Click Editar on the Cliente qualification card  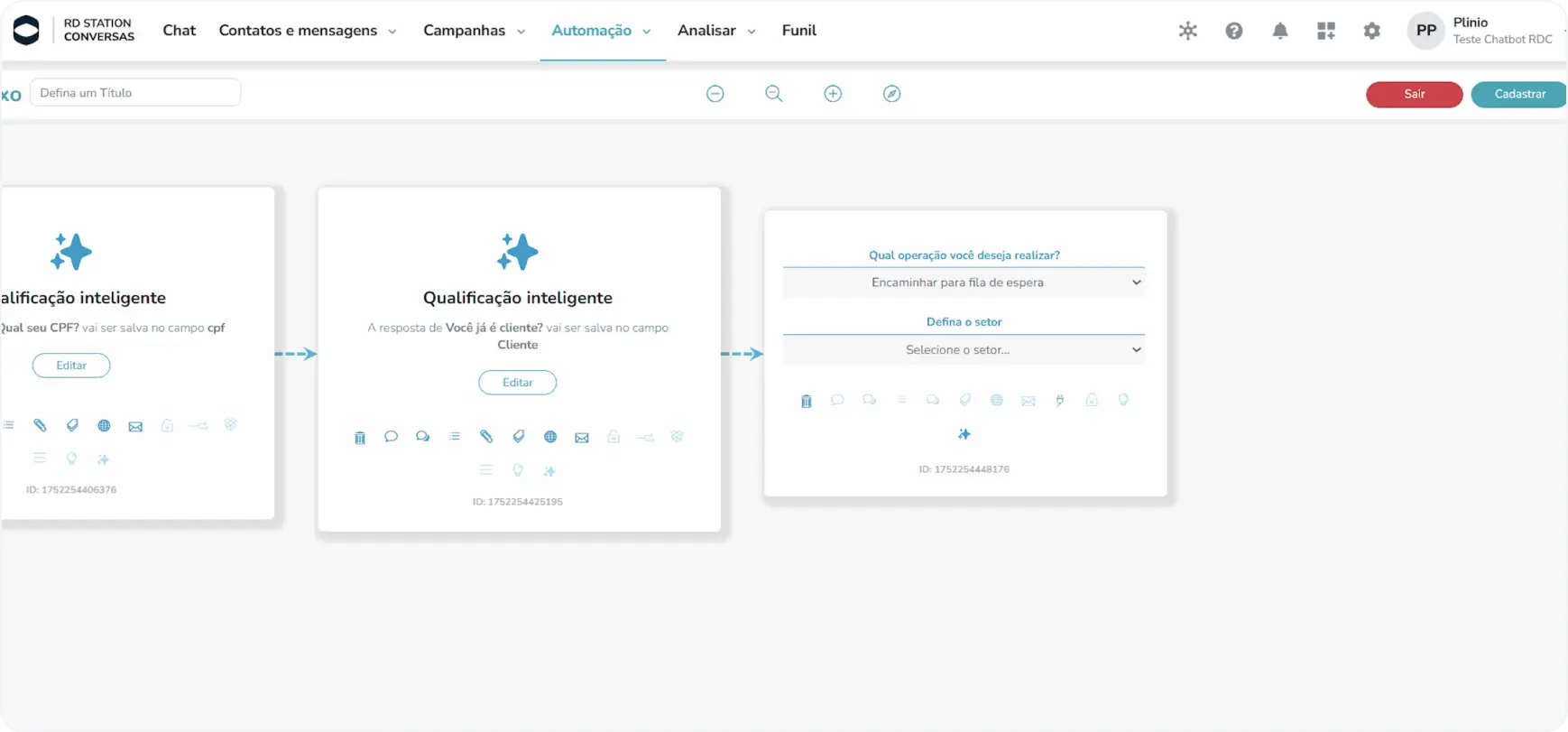pyautogui.click(x=518, y=383)
